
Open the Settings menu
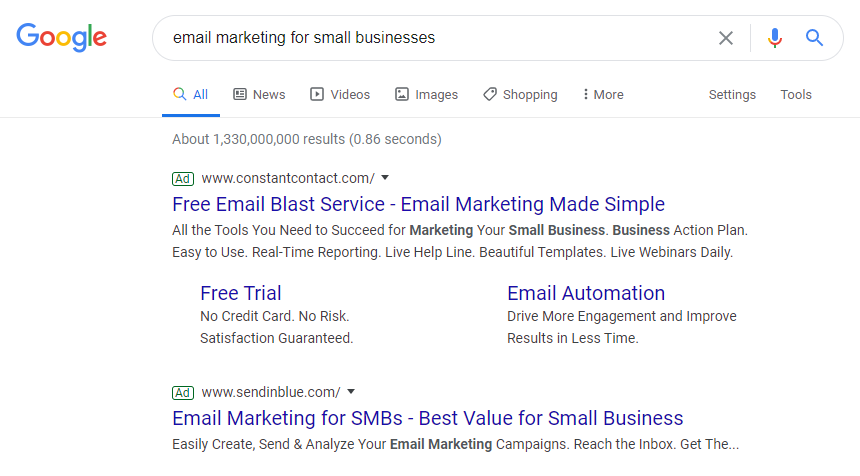[732, 94]
